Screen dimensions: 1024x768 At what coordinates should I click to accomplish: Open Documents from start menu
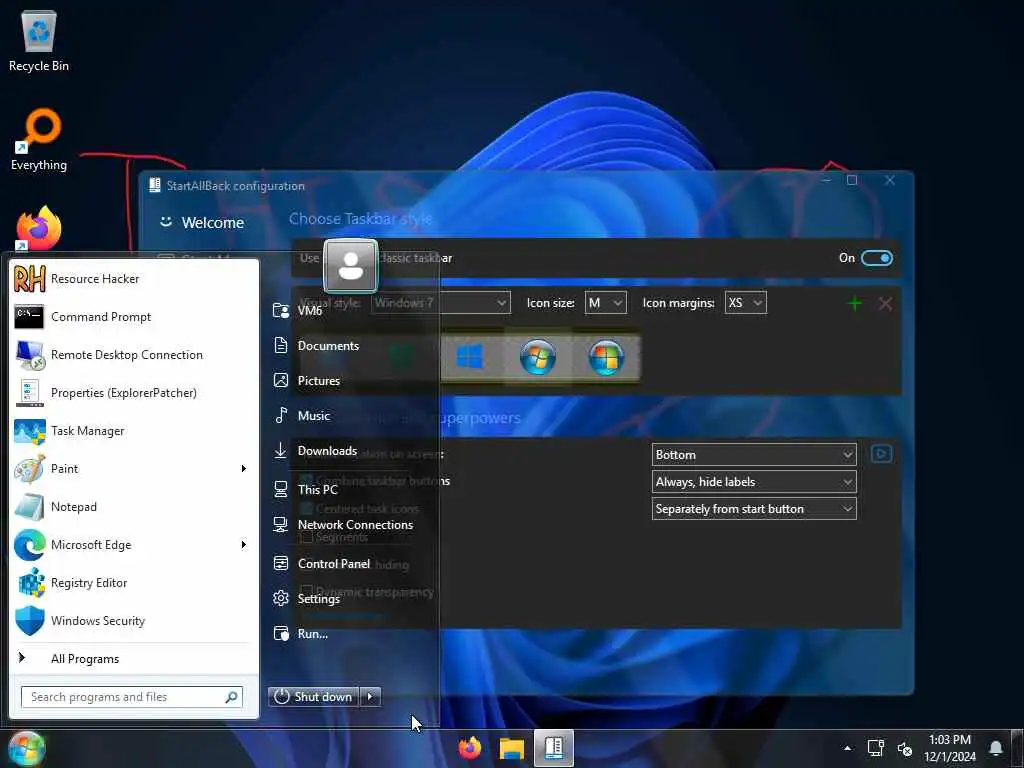point(316,345)
